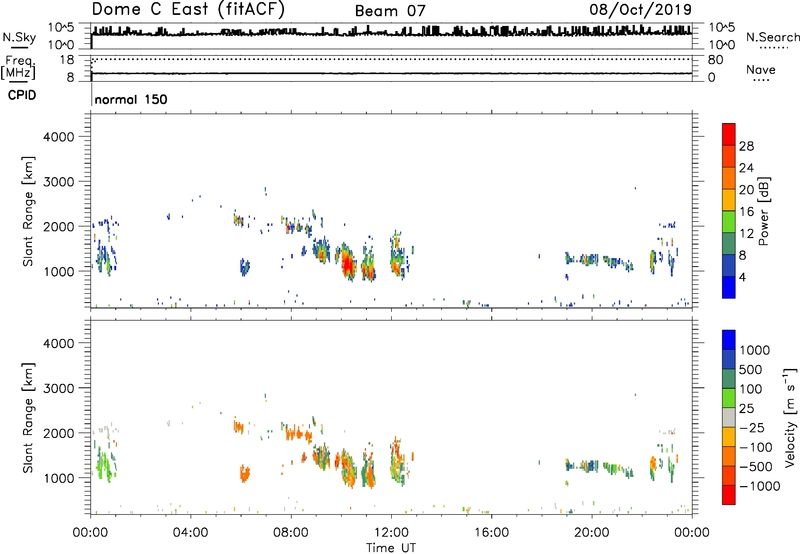Click the "04:00" time axis label

click(190, 533)
